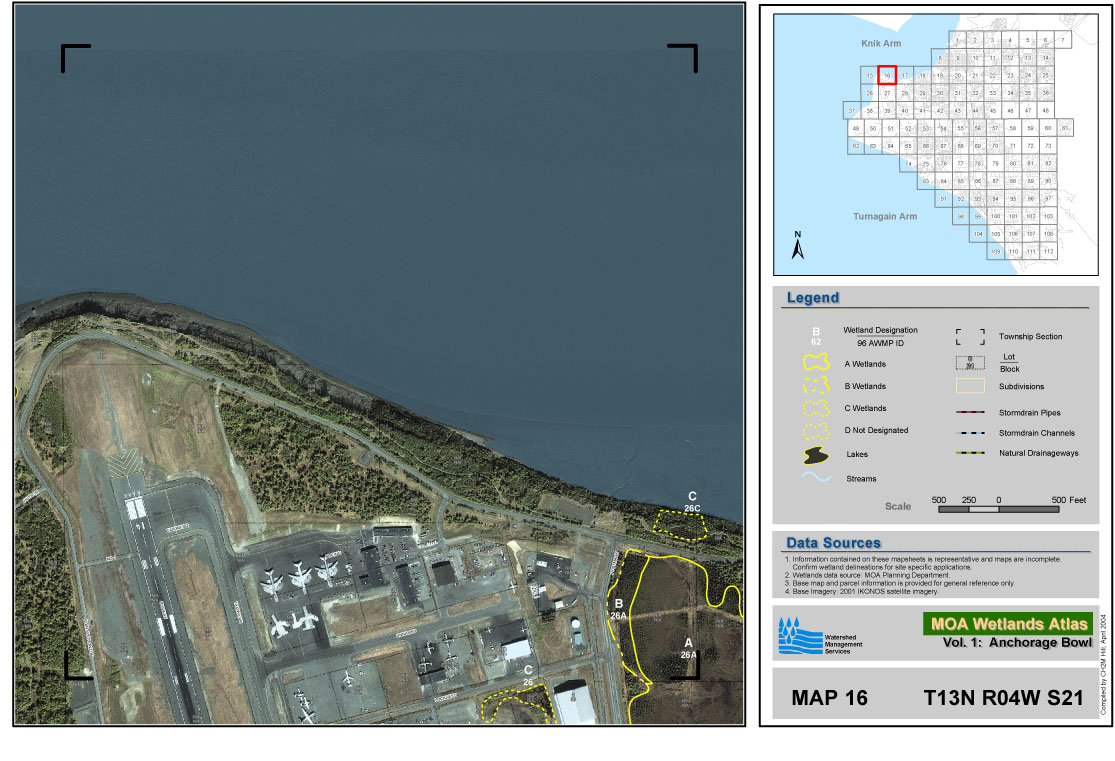The image size is (1115, 761).
Task: Click the Lakes legend symbol
Action: [x=817, y=455]
